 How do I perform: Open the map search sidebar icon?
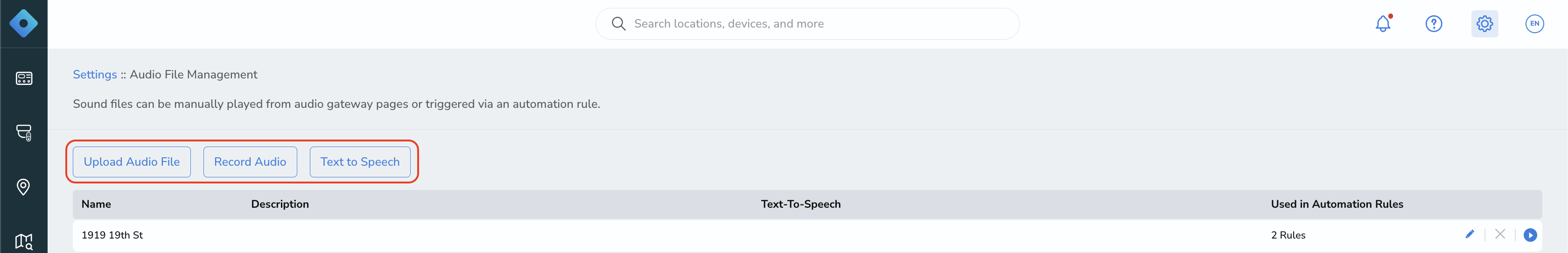[24, 241]
